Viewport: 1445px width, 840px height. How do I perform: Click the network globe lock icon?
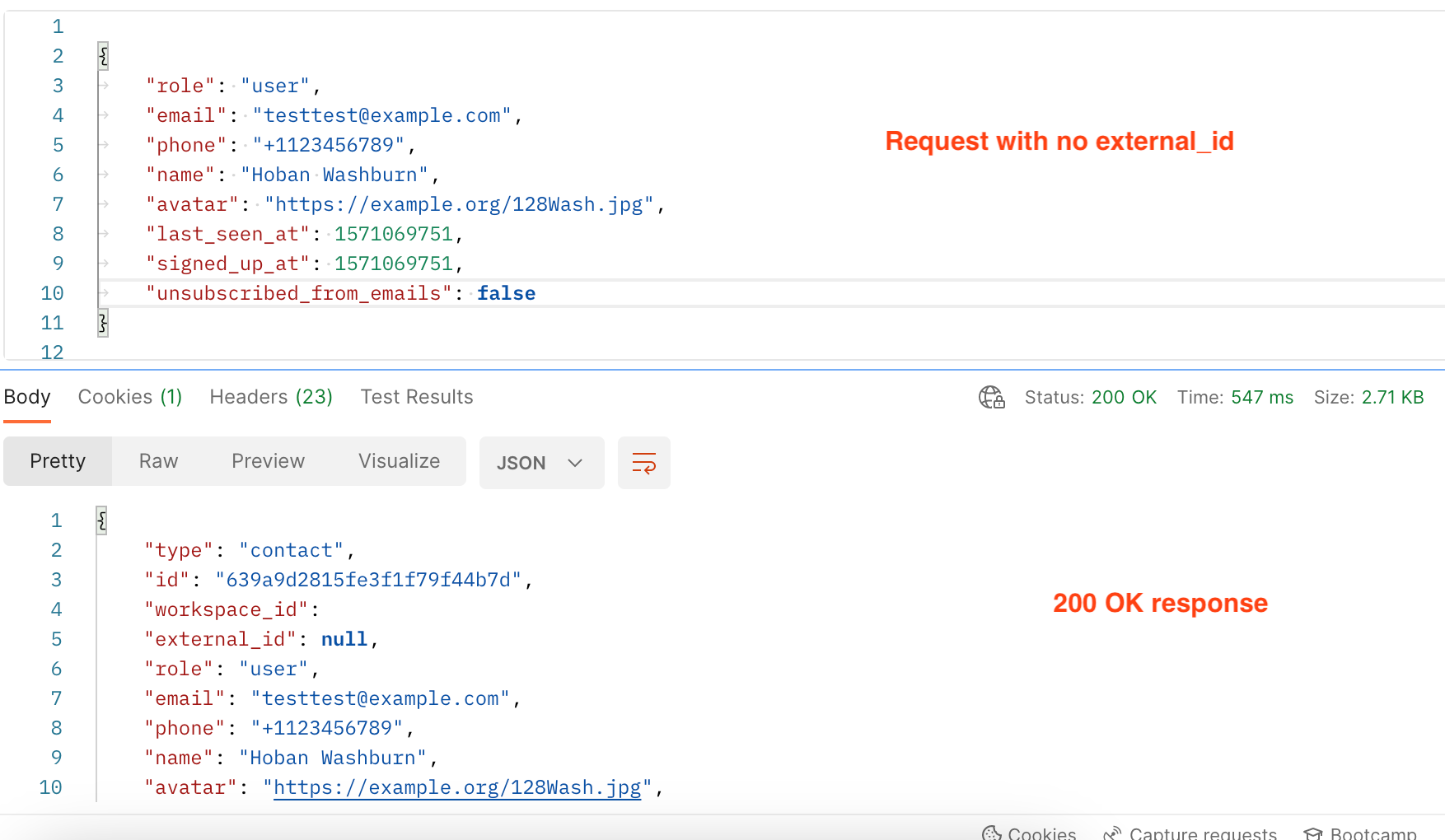point(992,397)
